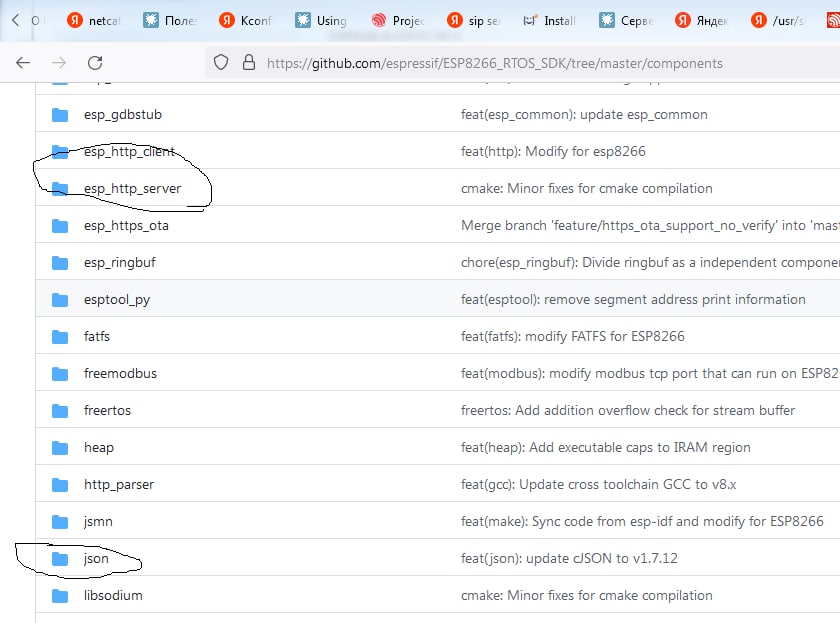
Task: Click the esp_http_server folder icon
Action: [60, 189]
